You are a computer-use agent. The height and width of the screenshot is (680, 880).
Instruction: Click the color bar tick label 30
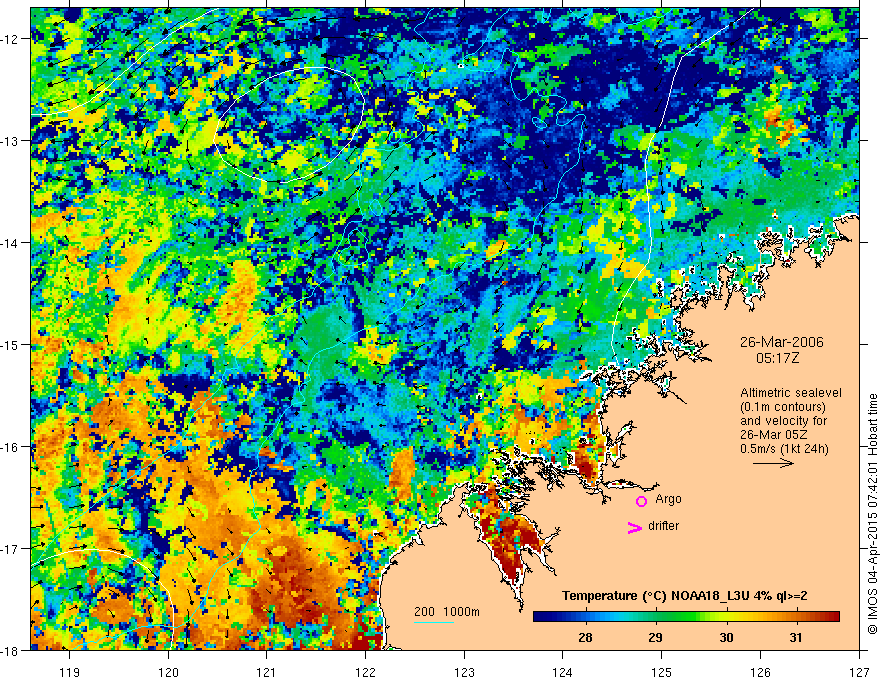pos(726,637)
